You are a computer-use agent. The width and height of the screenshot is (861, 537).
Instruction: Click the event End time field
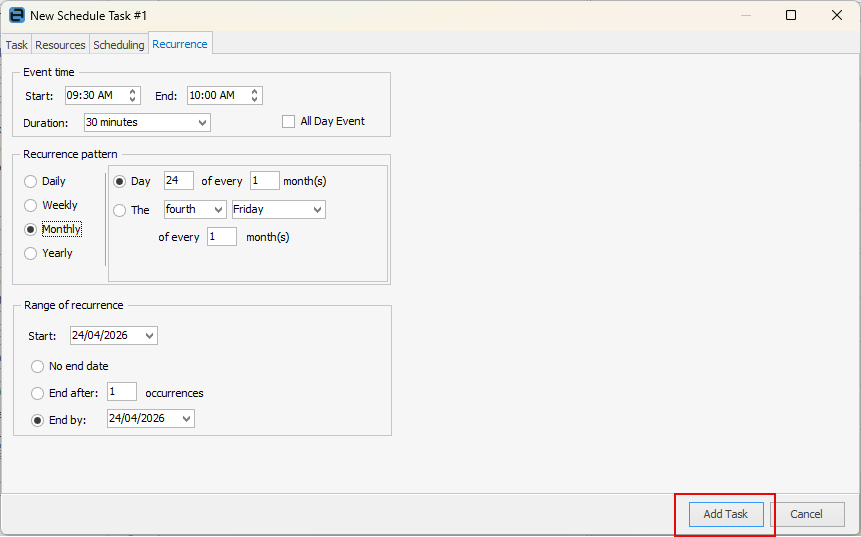pyautogui.click(x=225, y=96)
